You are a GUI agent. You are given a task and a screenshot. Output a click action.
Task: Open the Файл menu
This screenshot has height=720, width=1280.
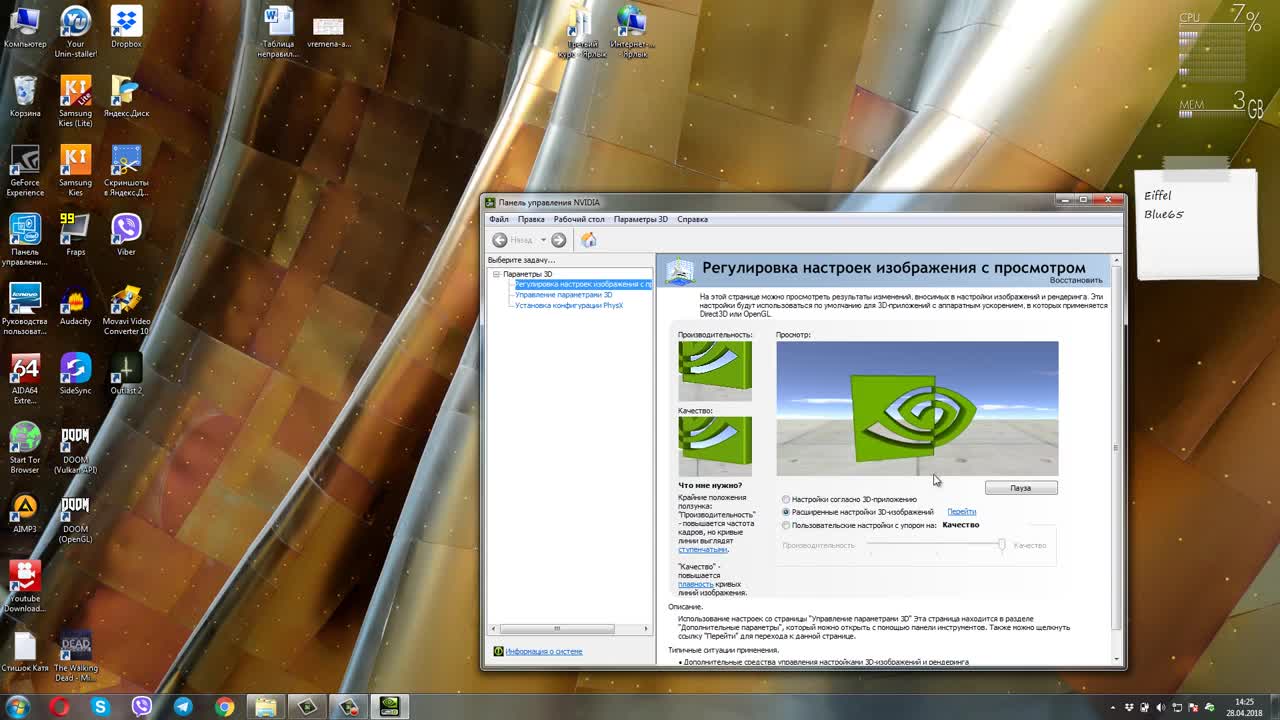click(498, 219)
